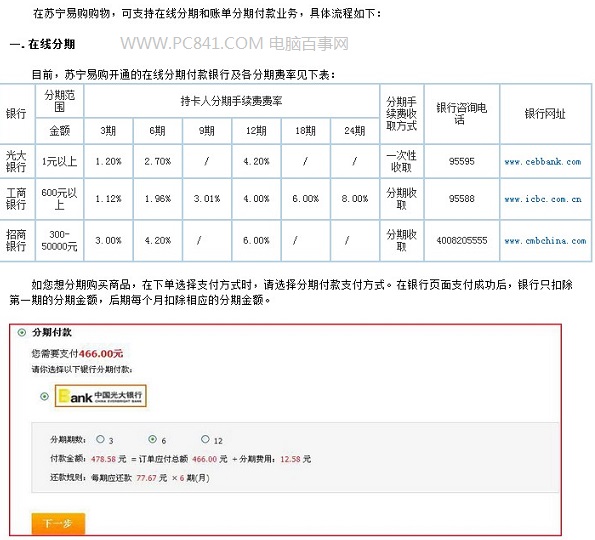This screenshot has height=540, width=595.
Task: Click the 下一步 button
Action: pos(58,524)
